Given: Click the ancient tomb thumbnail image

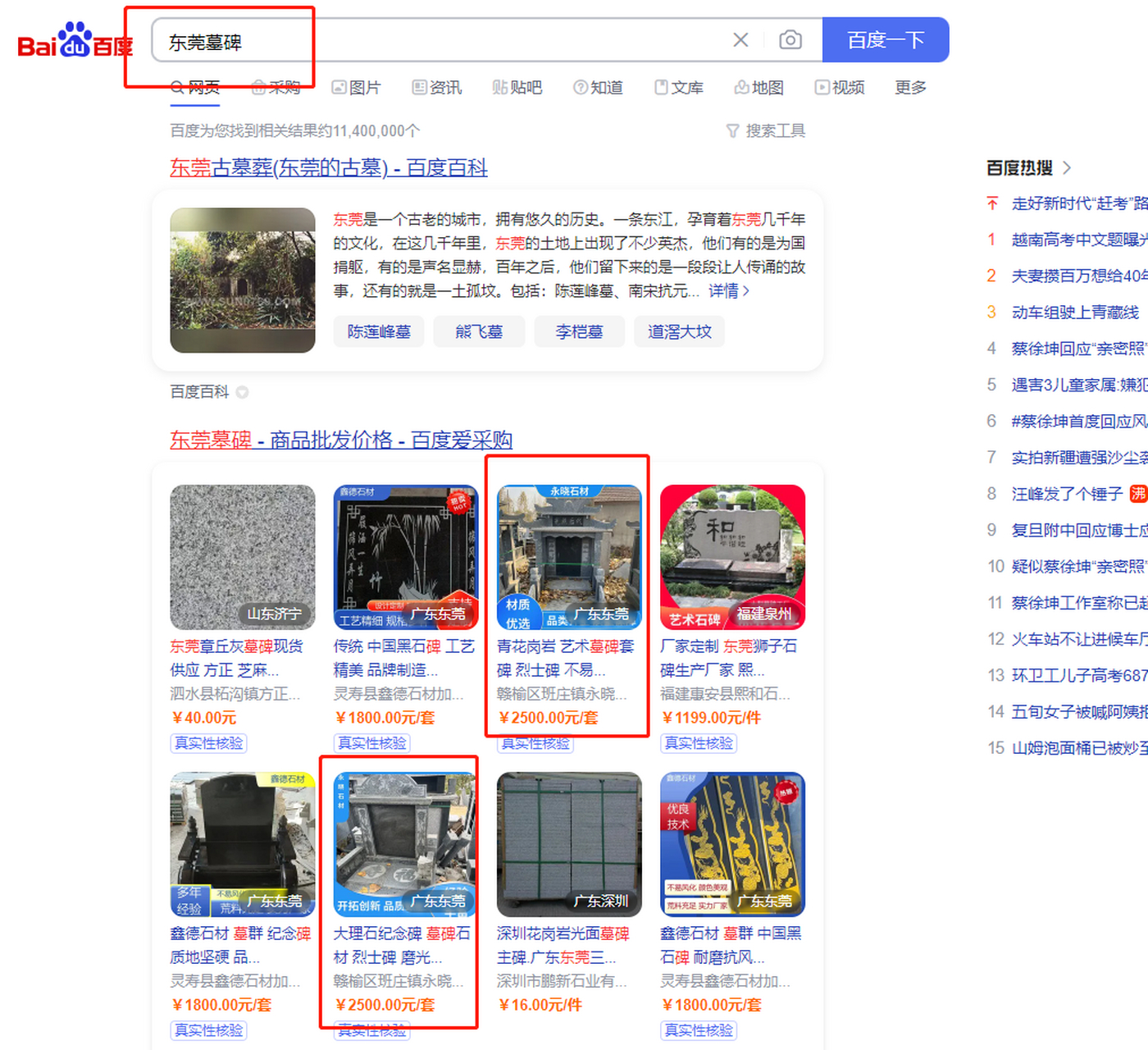Looking at the screenshot, I should point(243,280).
